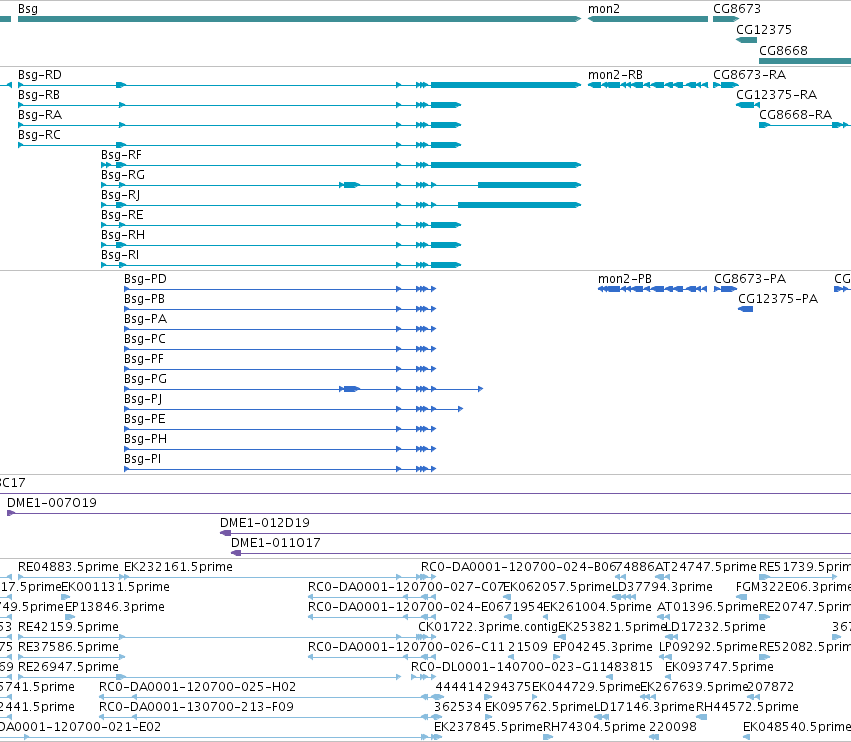
Task: Select the CG12375-RA transcript label
Action: pos(776,95)
